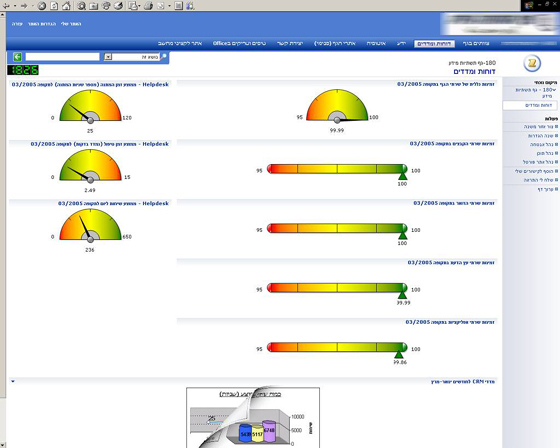
Task: Reload the page with the Refresh icon
Action: tap(54, 6)
